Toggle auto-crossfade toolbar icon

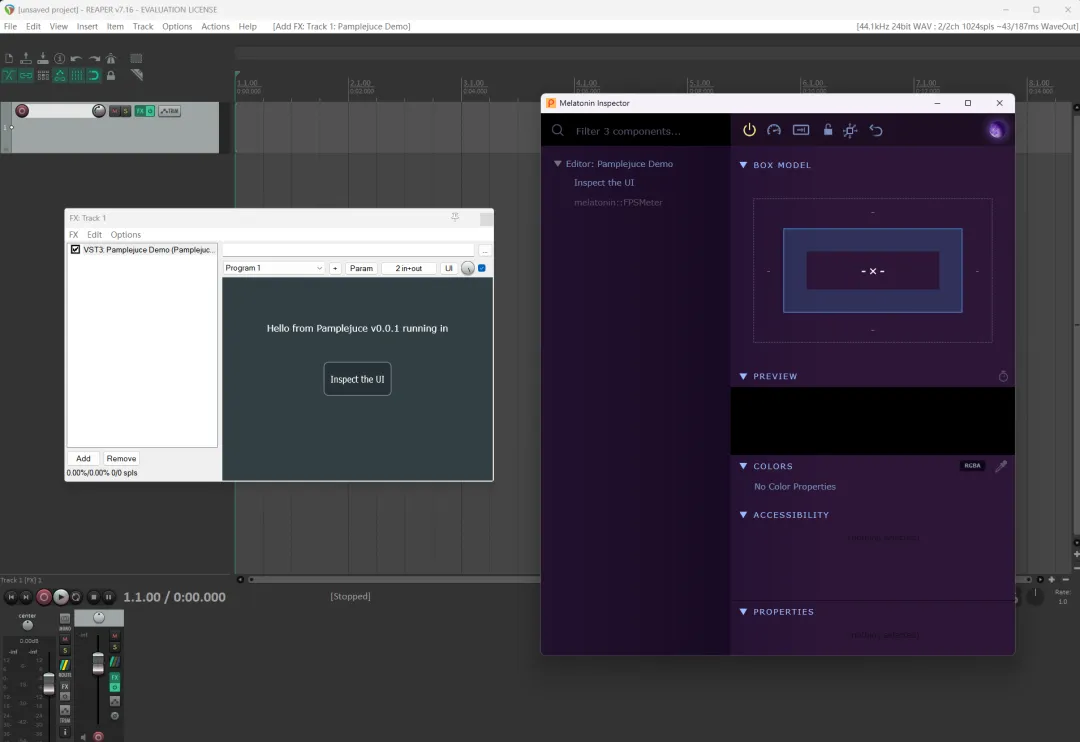pos(9,75)
